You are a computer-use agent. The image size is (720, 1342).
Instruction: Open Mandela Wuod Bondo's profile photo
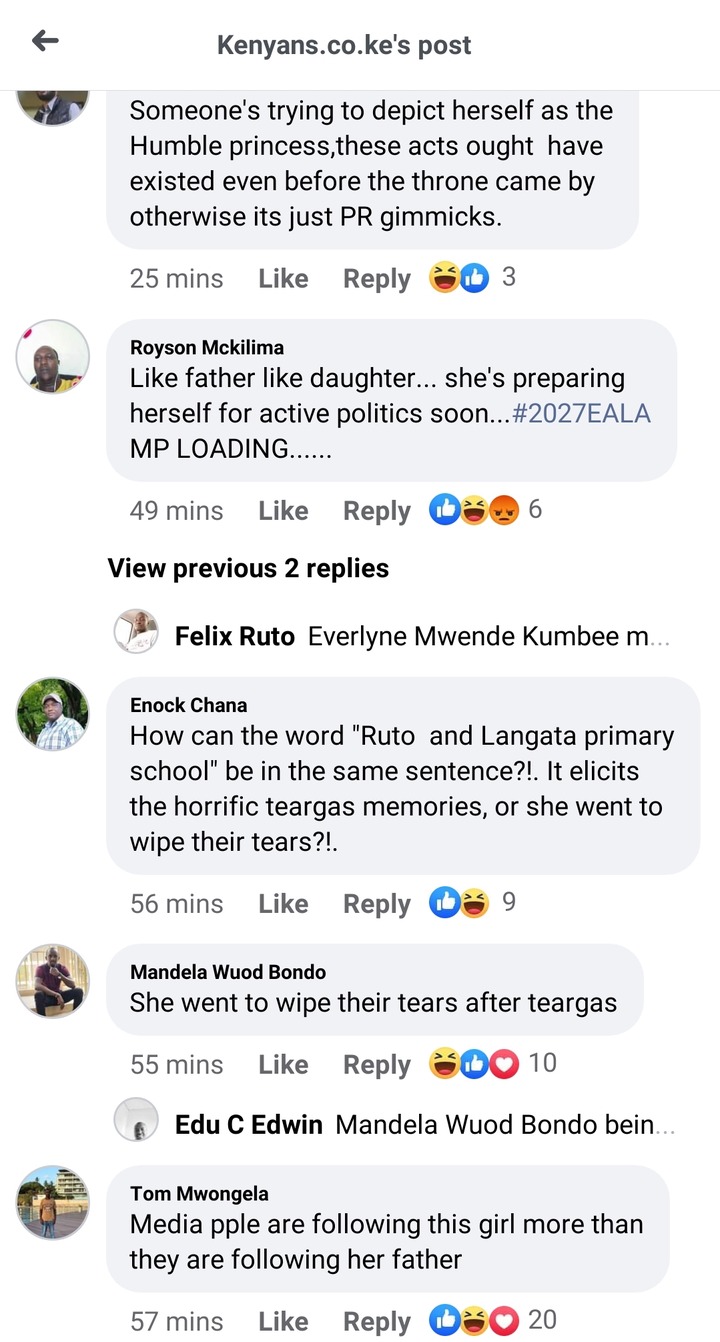click(53, 981)
